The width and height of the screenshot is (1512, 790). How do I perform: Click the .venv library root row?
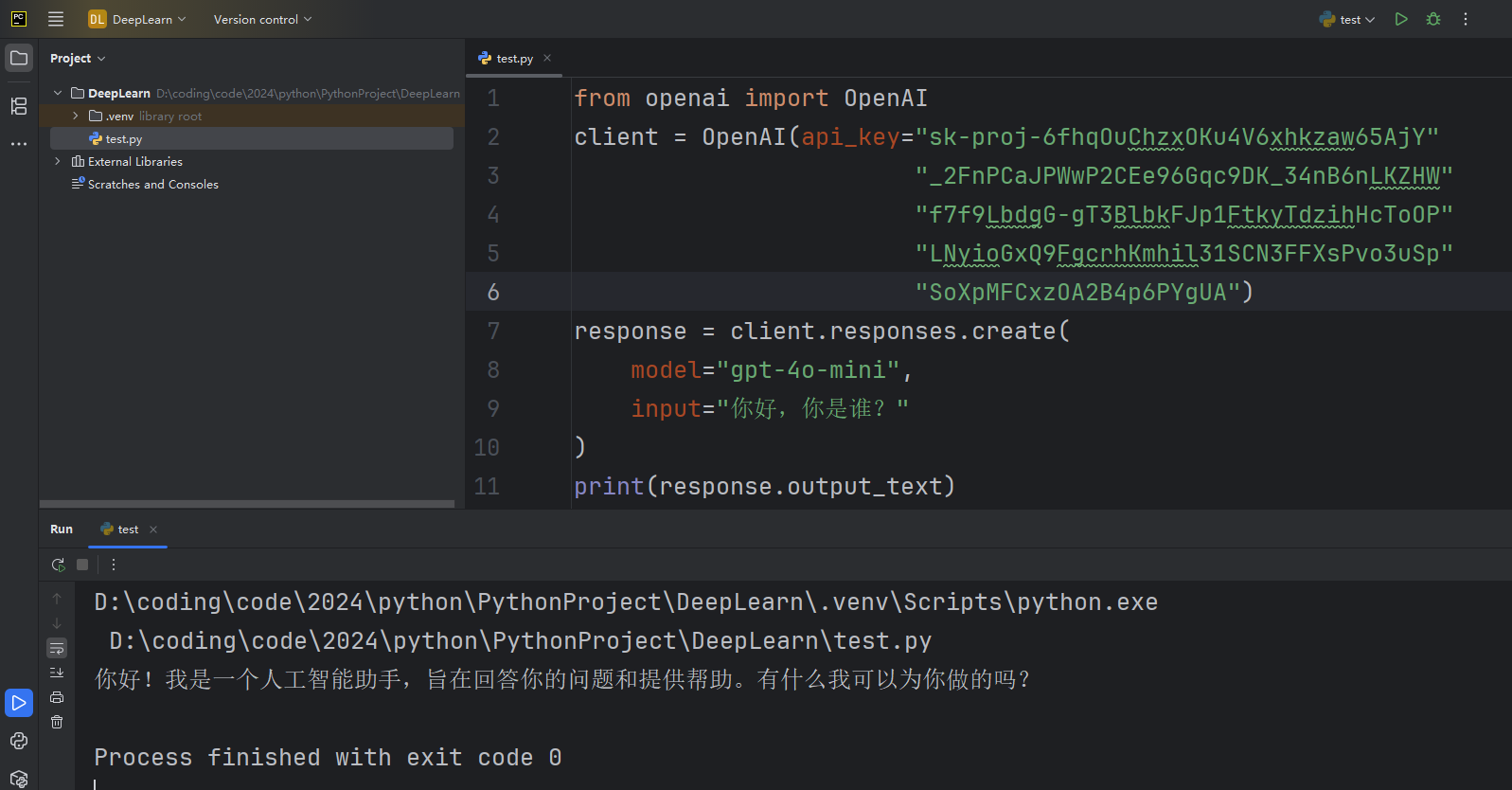pos(252,116)
